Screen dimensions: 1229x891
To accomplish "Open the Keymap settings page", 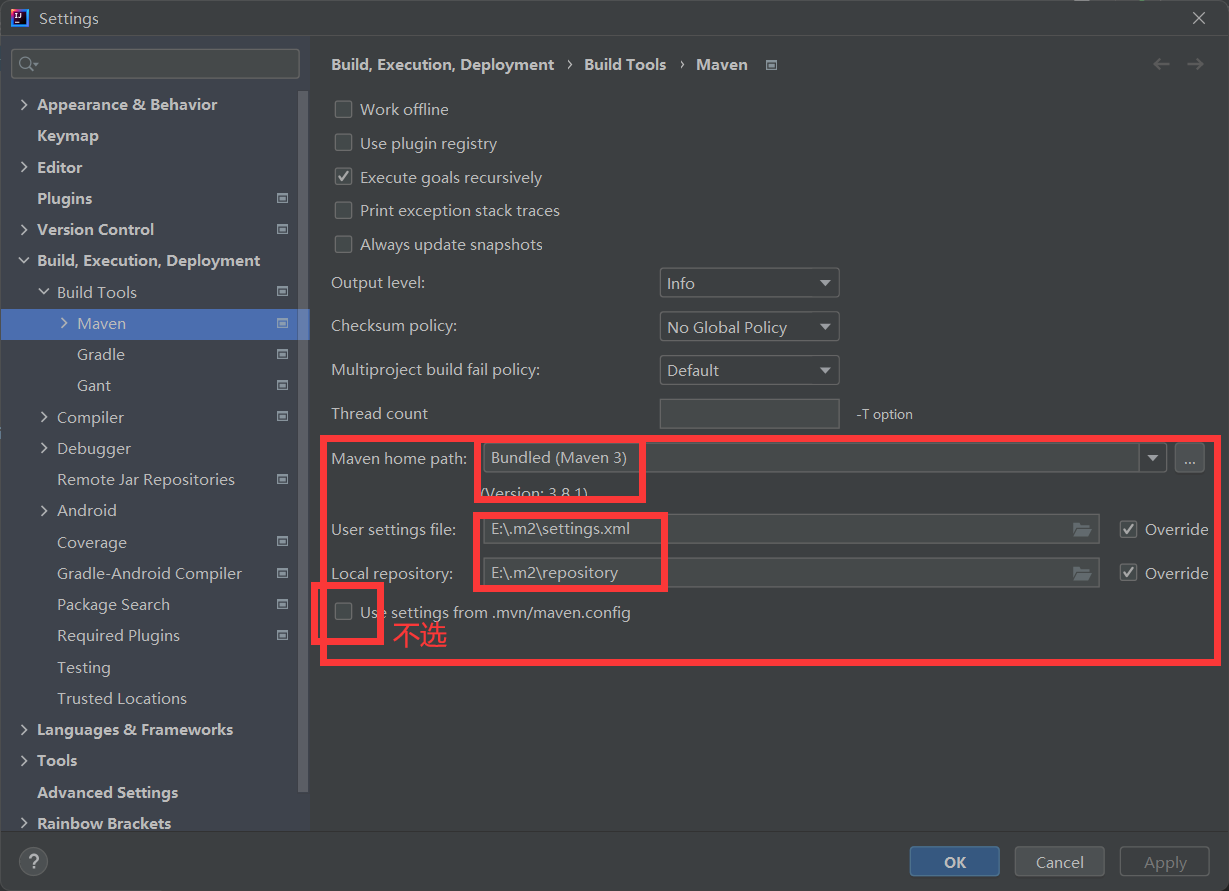I will coord(68,136).
